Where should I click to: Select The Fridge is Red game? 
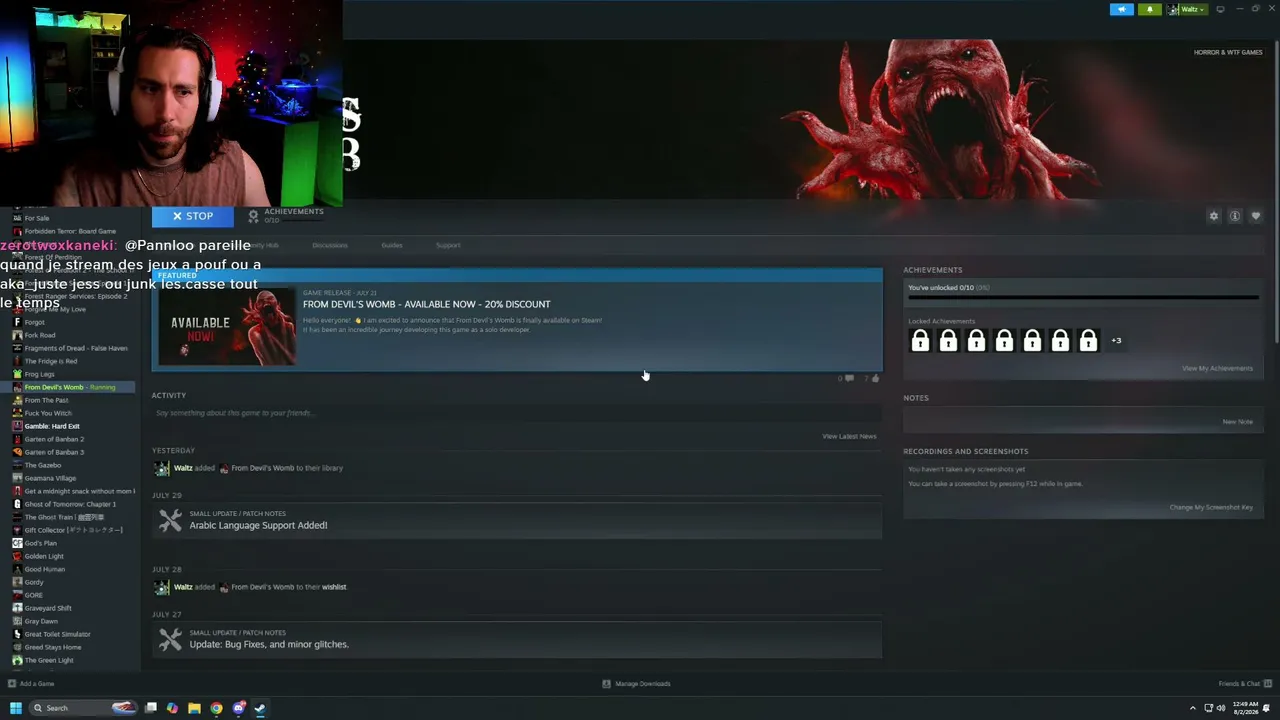(x=50, y=361)
